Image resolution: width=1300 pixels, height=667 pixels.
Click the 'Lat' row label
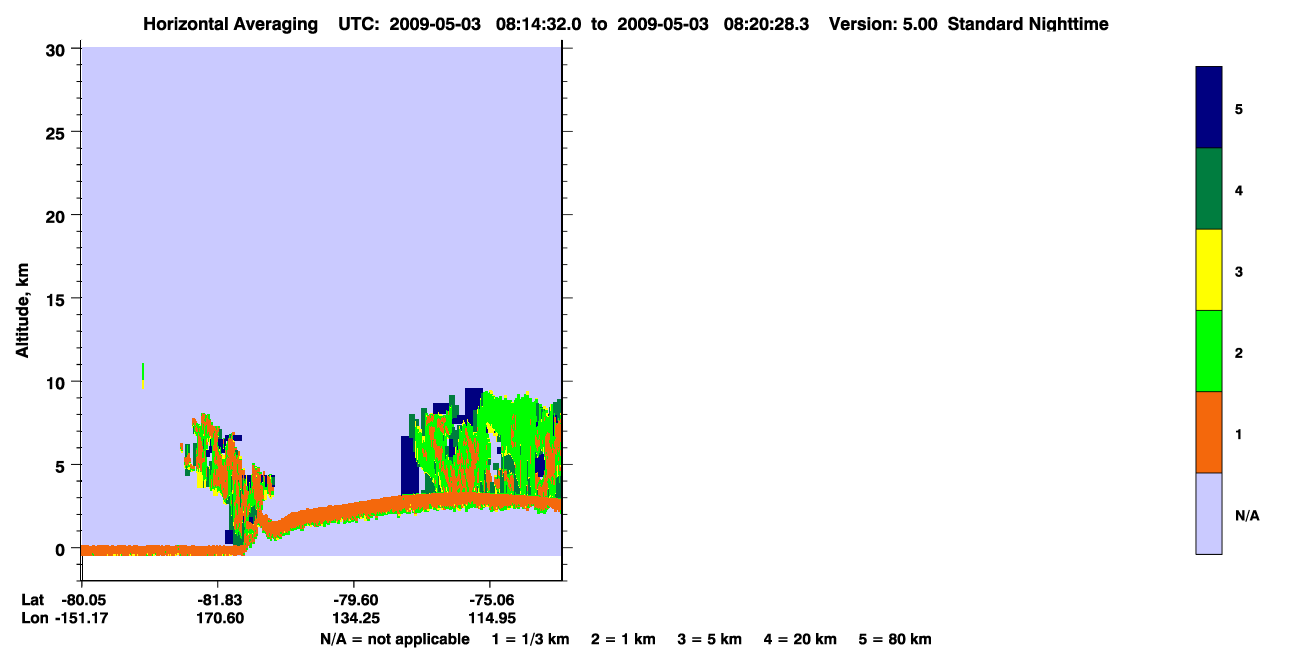point(32,599)
